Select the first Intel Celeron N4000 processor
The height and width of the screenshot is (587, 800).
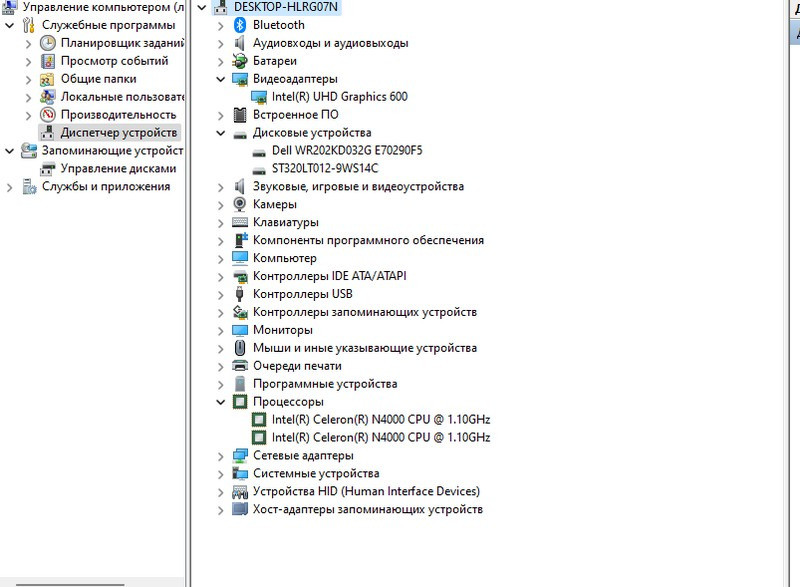point(381,420)
